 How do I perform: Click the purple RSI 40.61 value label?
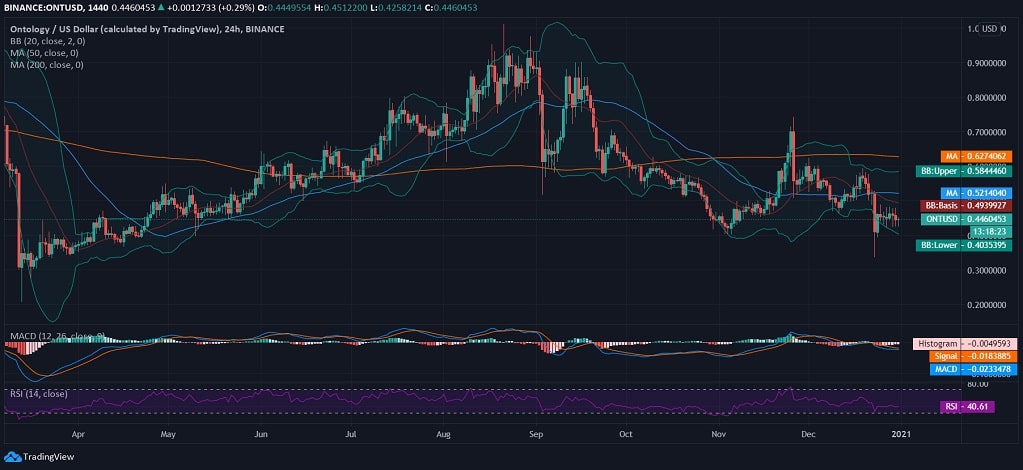click(x=968, y=407)
